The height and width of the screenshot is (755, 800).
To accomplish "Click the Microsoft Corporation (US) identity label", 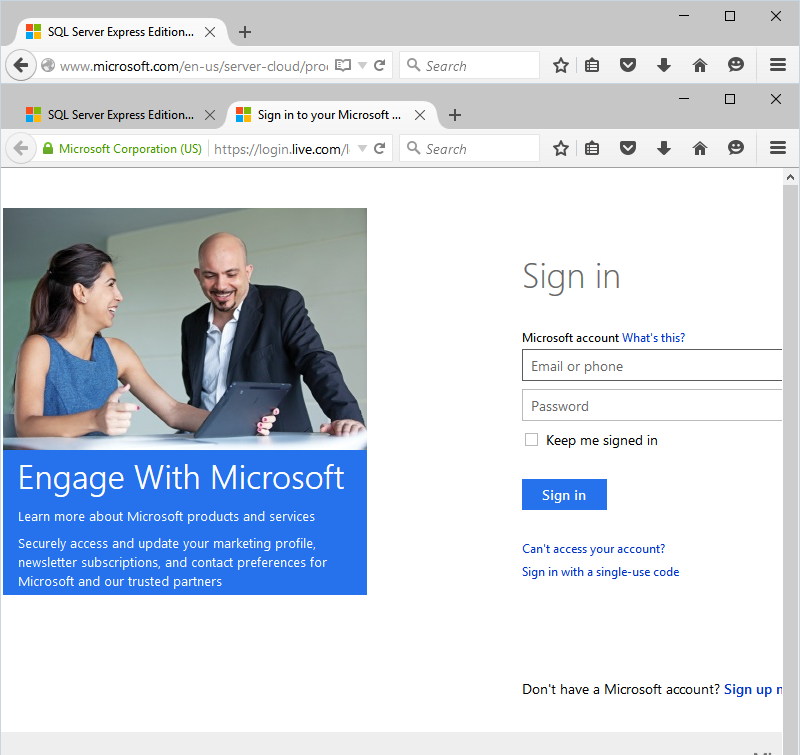I will 130,148.
